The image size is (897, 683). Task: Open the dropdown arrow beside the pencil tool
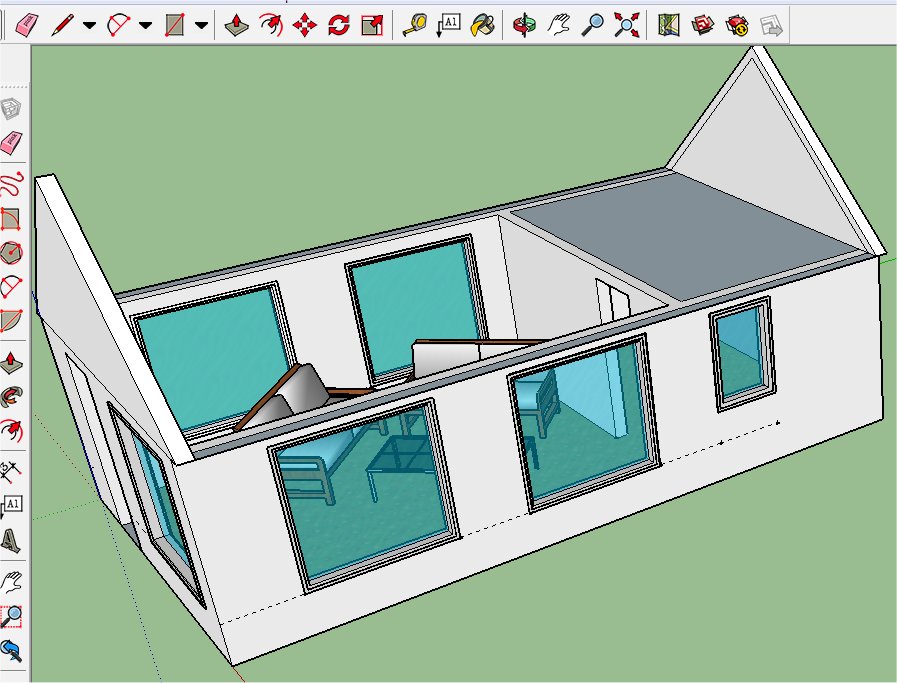click(x=89, y=26)
